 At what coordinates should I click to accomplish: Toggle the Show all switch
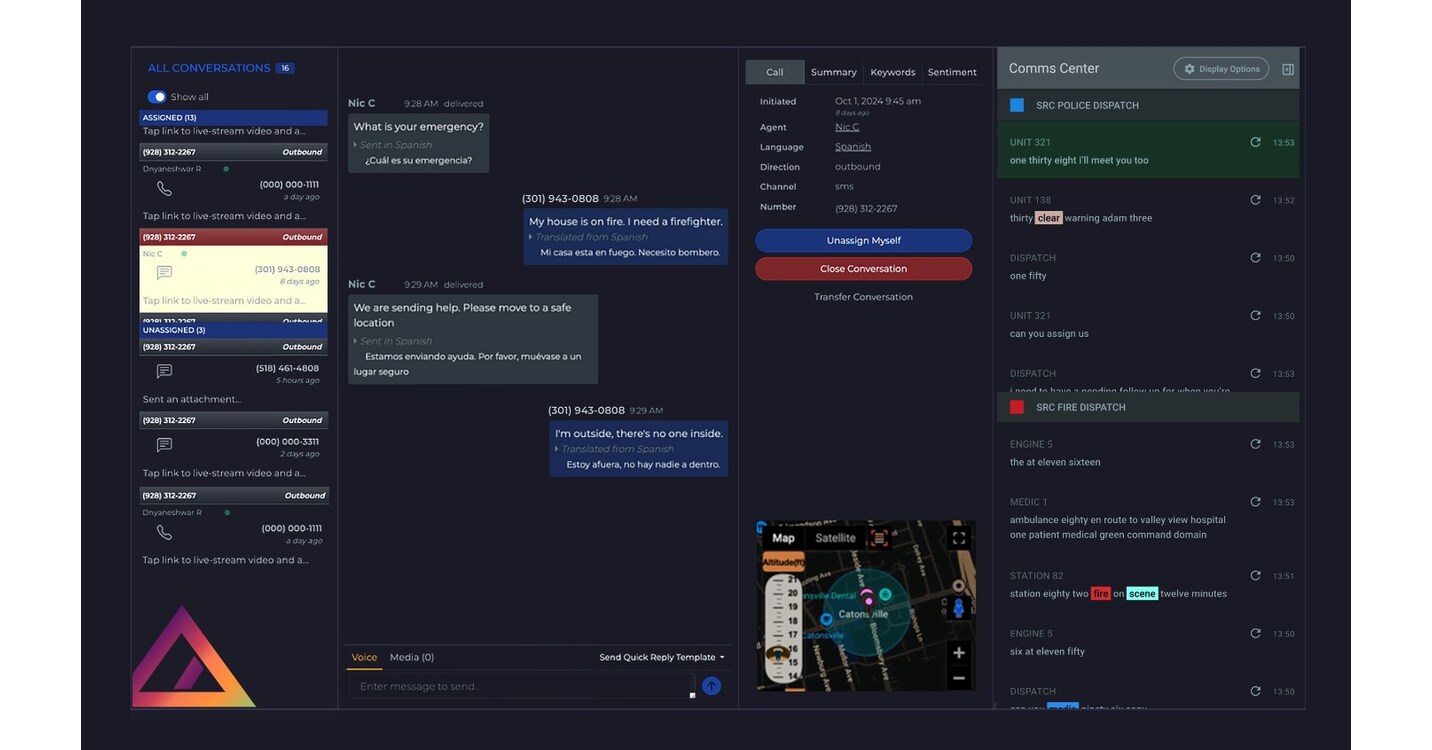coord(157,97)
